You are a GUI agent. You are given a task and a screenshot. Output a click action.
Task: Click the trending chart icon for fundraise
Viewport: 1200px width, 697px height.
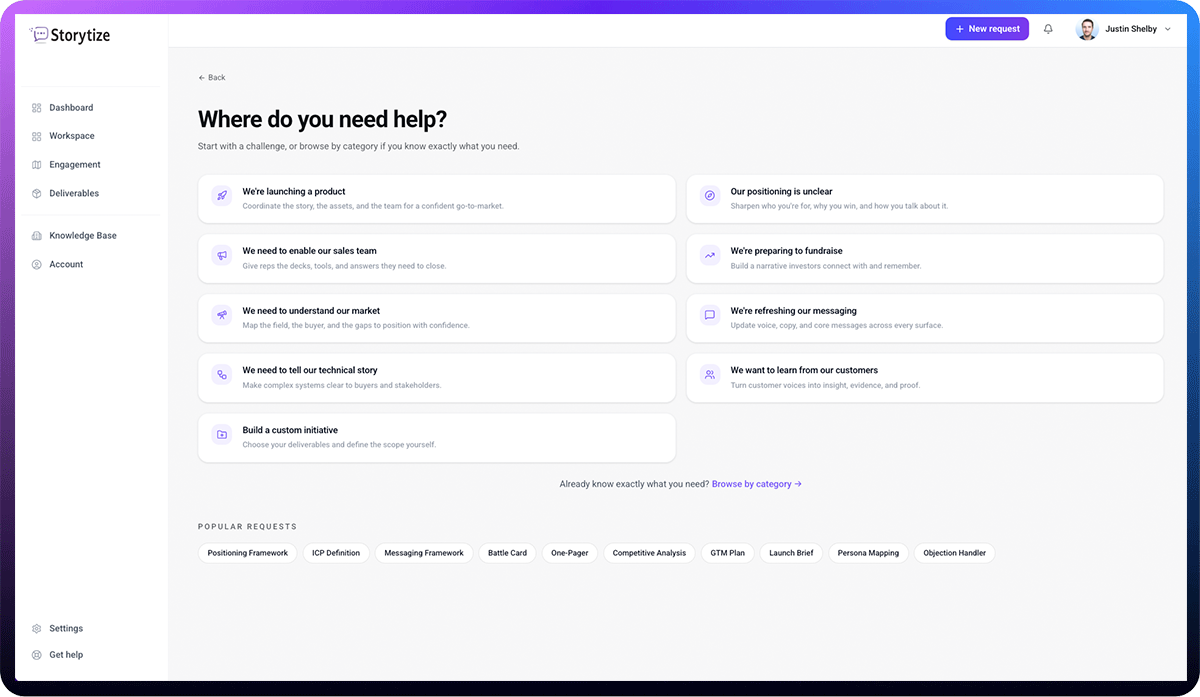(x=710, y=256)
